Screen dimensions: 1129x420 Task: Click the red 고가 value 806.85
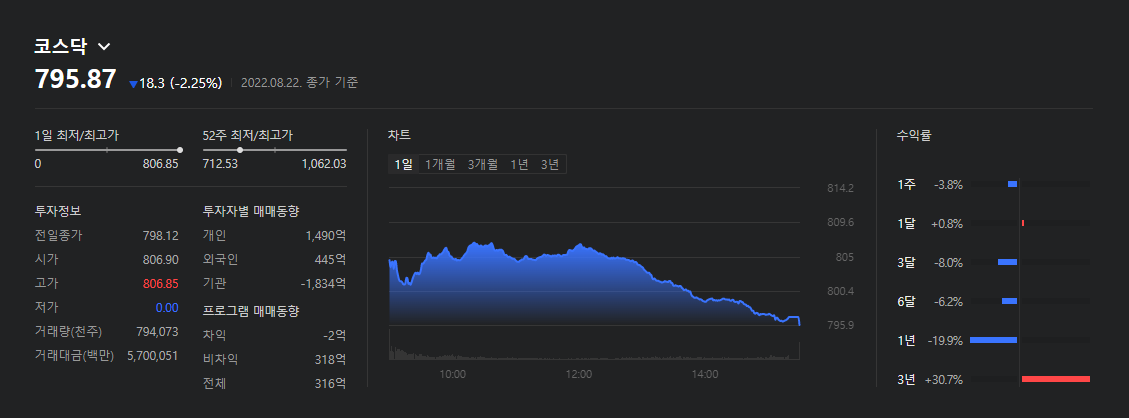161,284
